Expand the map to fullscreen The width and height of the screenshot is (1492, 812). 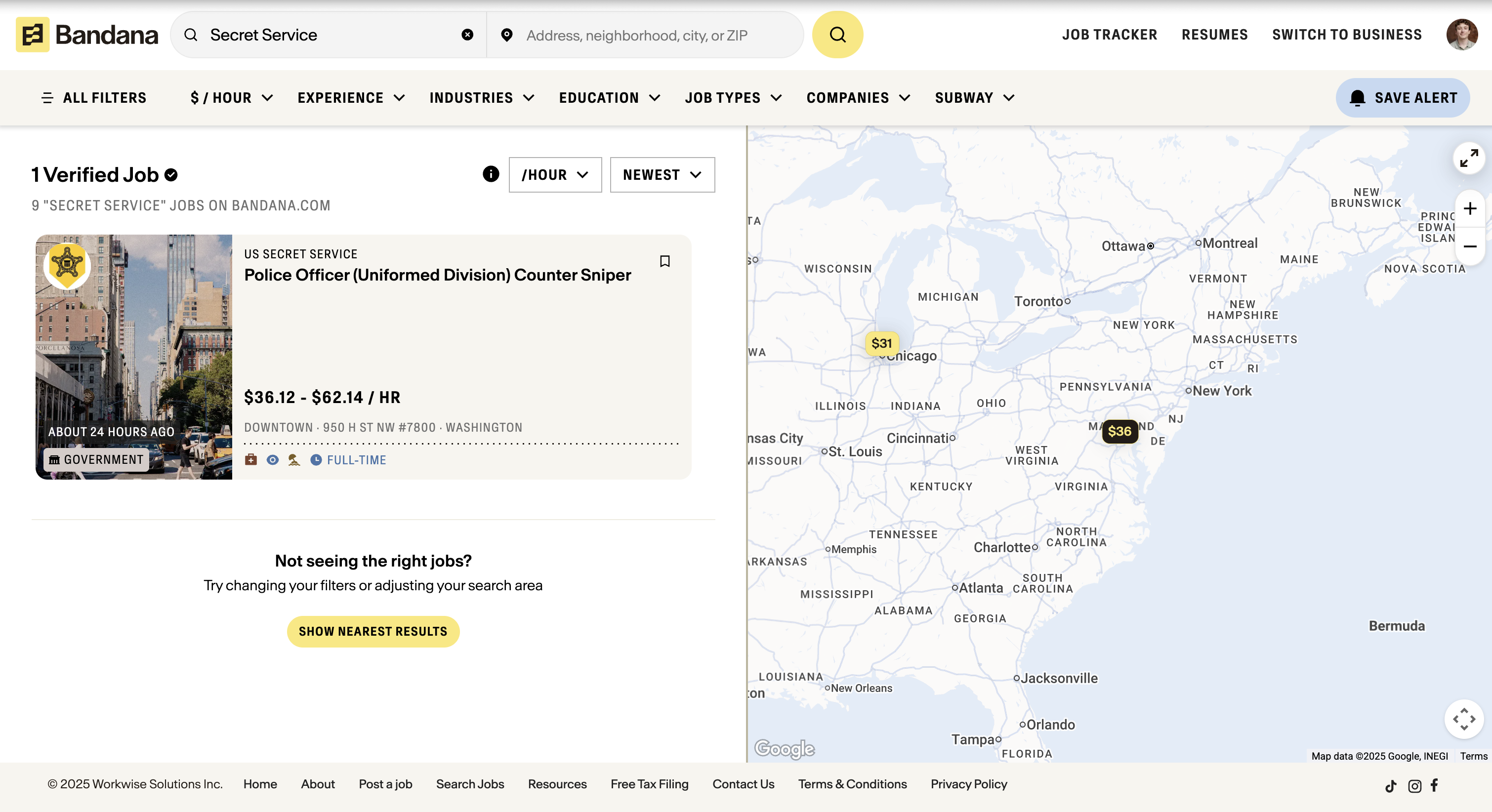(1468, 158)
